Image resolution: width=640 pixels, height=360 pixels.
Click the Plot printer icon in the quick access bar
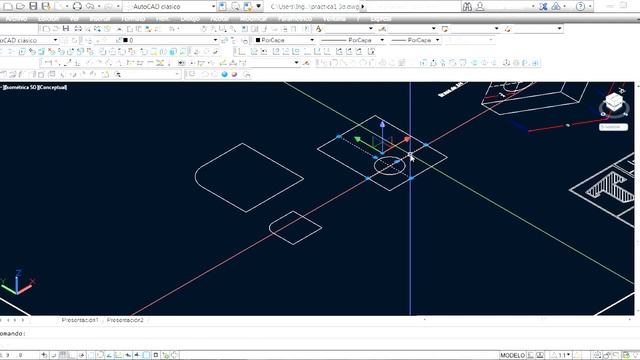tap(77, 6)
